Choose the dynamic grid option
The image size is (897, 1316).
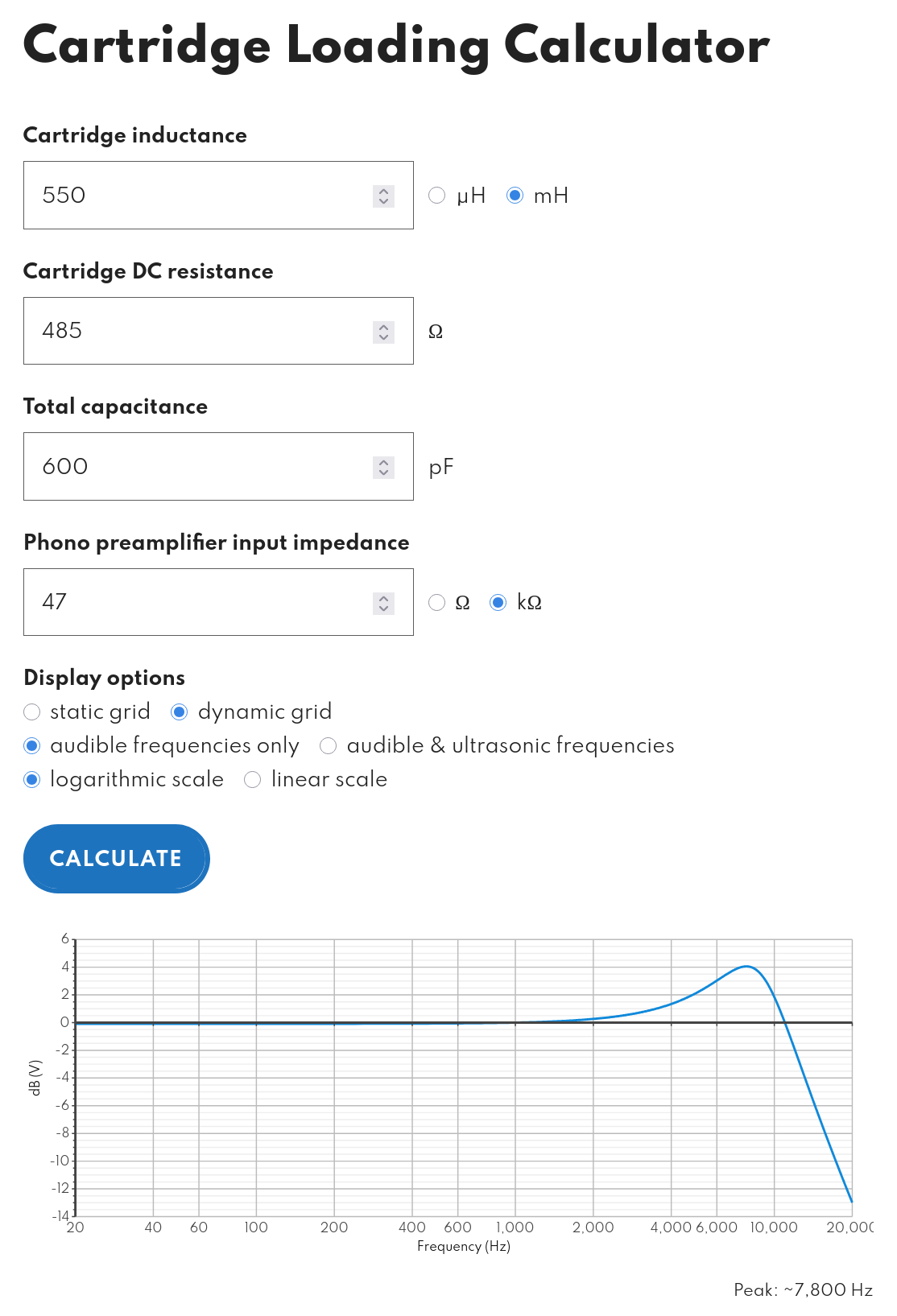coord(180,712)
